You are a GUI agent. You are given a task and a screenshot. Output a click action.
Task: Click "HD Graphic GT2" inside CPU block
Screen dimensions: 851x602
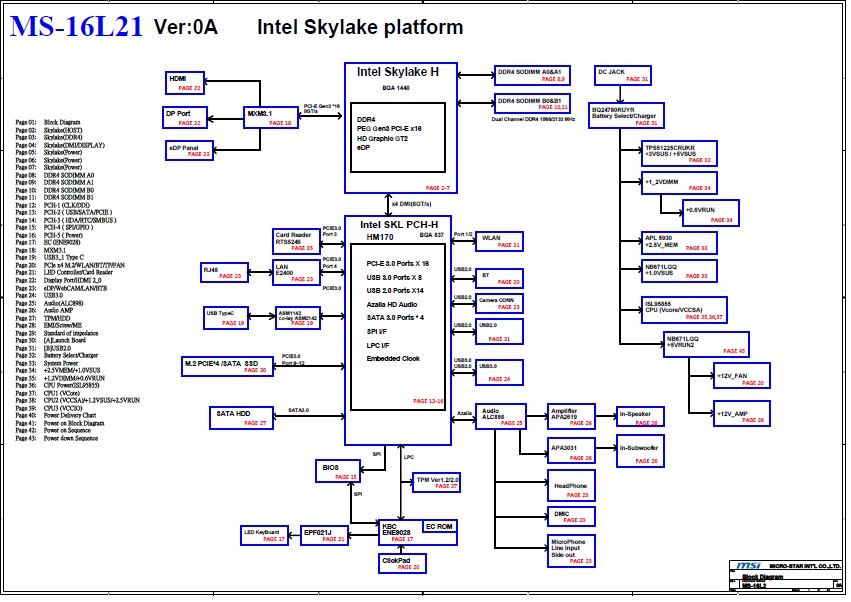click(382, 138)
